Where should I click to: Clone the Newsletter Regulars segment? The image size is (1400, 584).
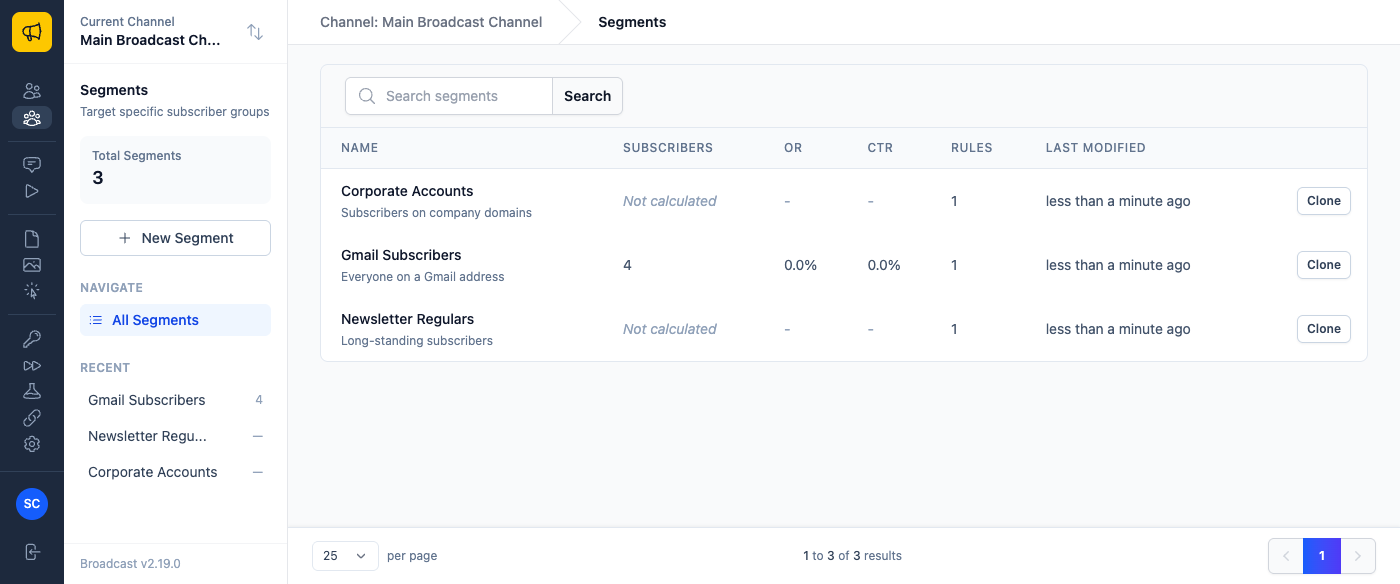click(x=1323, y=329)
